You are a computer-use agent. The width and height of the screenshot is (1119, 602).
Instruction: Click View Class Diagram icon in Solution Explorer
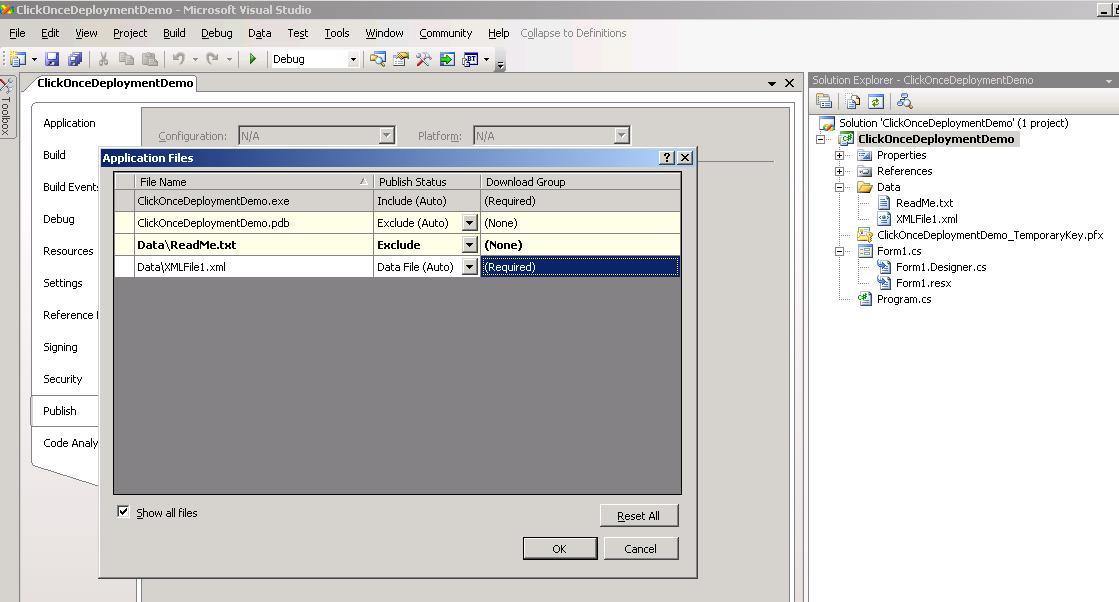904,101
